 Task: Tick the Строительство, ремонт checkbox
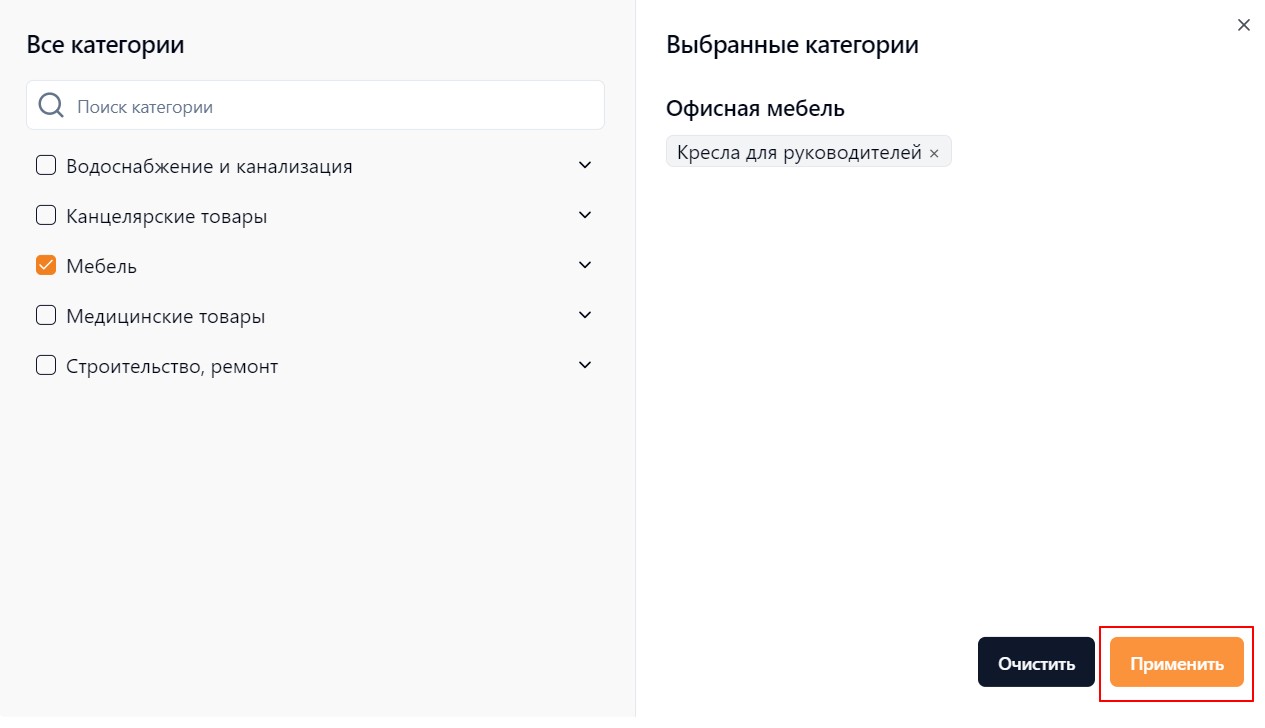(x=46, y=365)
